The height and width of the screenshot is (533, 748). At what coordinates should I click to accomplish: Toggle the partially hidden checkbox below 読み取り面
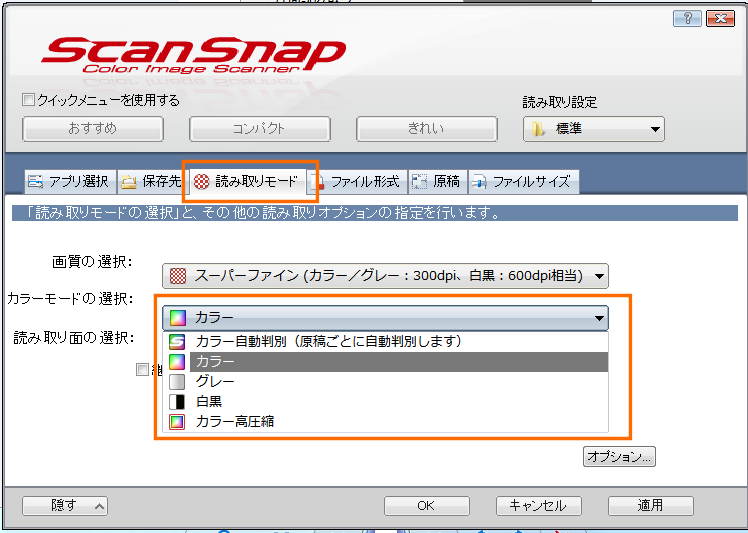143,370
